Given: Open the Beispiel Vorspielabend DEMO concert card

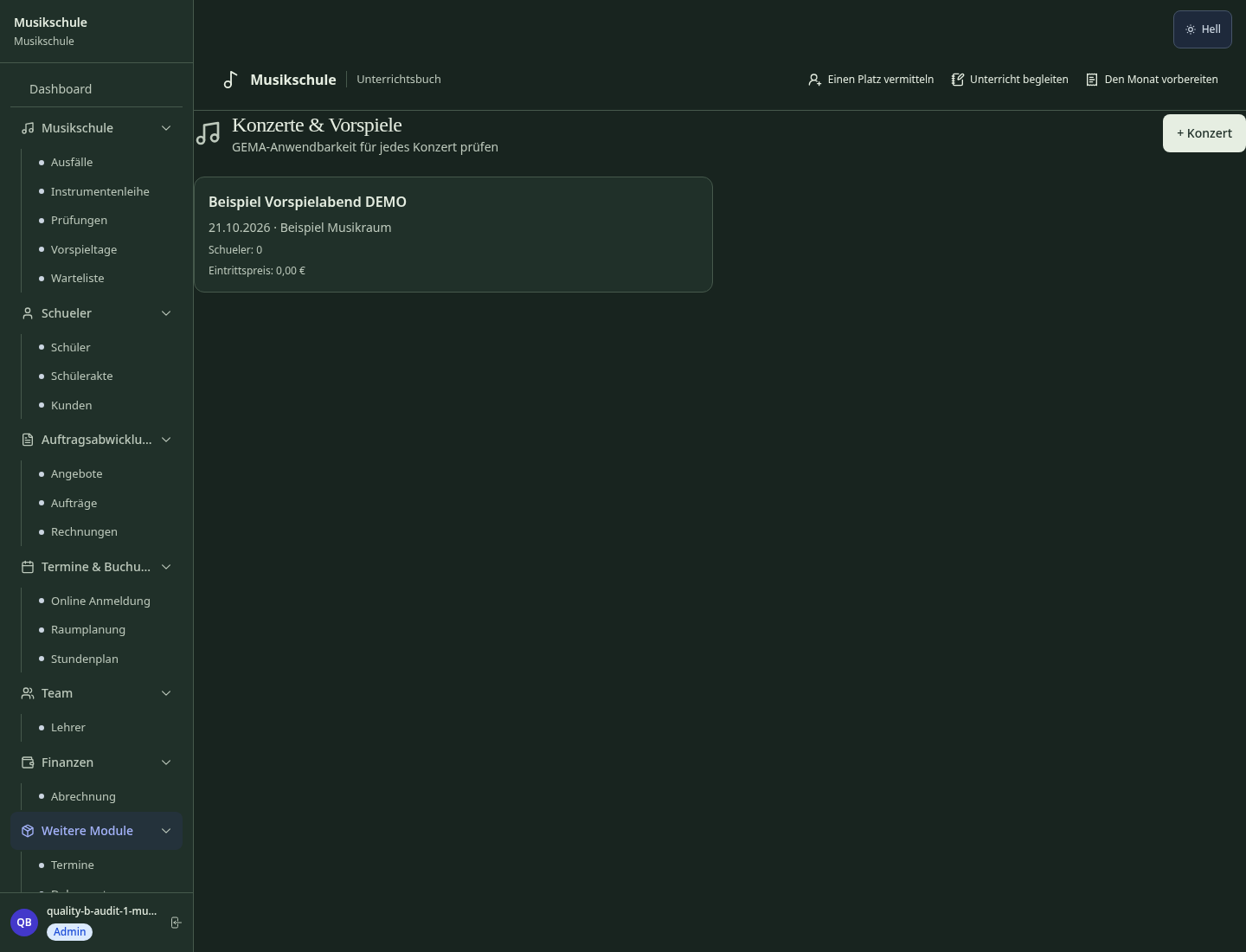Looking at the screenshot, I should [453, 235].
